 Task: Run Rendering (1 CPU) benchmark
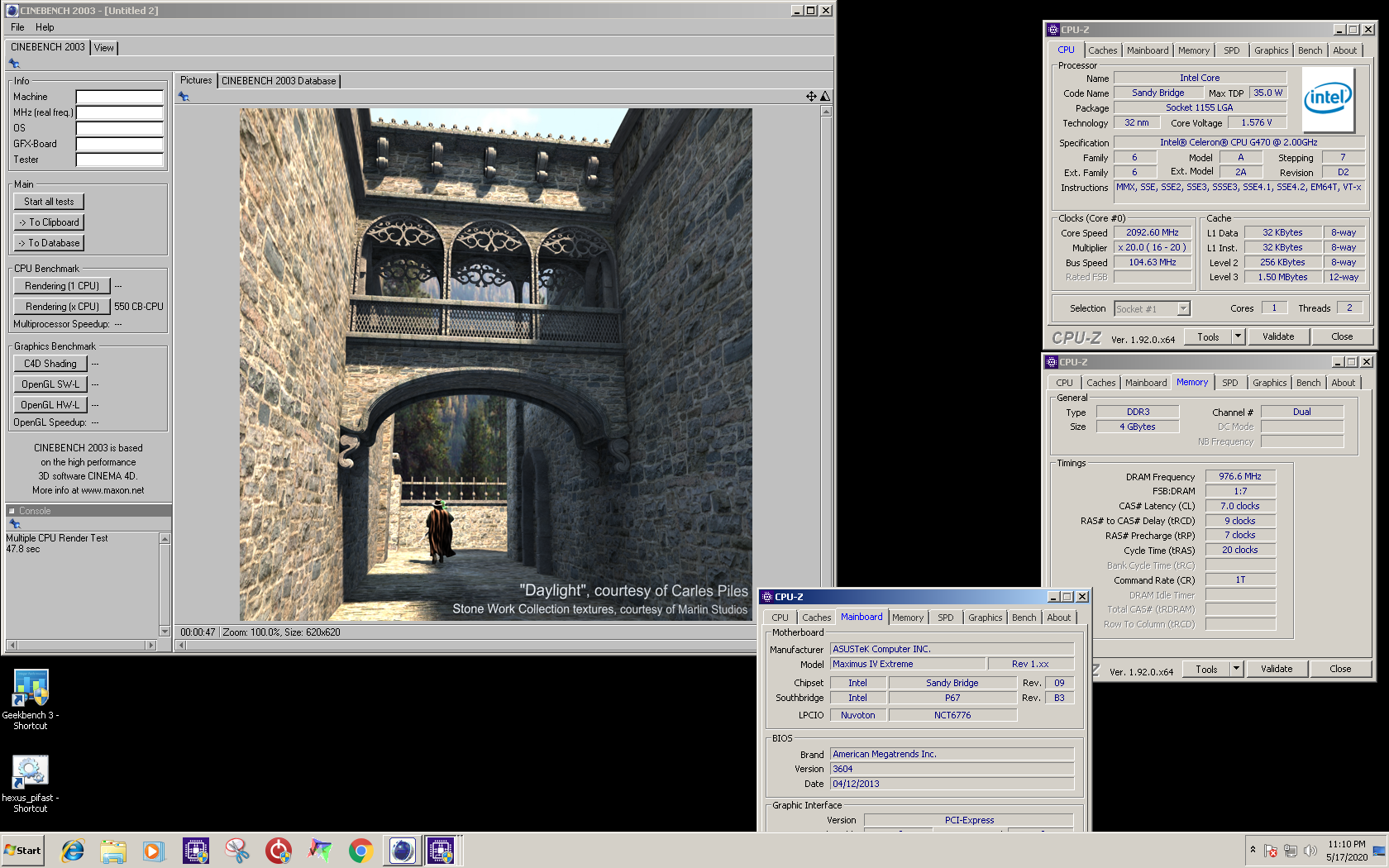(x=62, y=286)
